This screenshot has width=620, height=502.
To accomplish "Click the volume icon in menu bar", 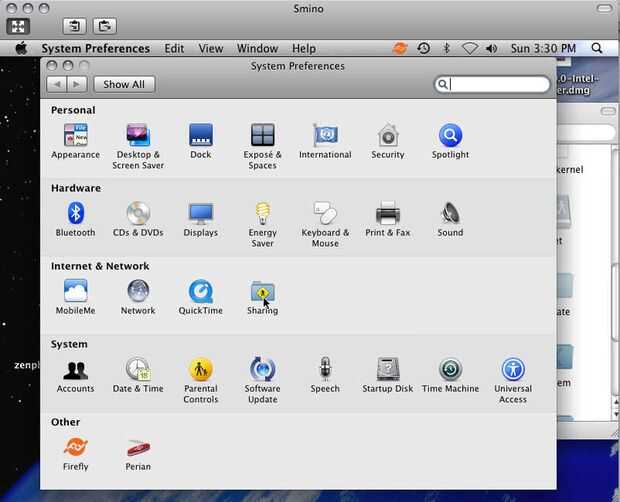I will click(x=491, y=48).
